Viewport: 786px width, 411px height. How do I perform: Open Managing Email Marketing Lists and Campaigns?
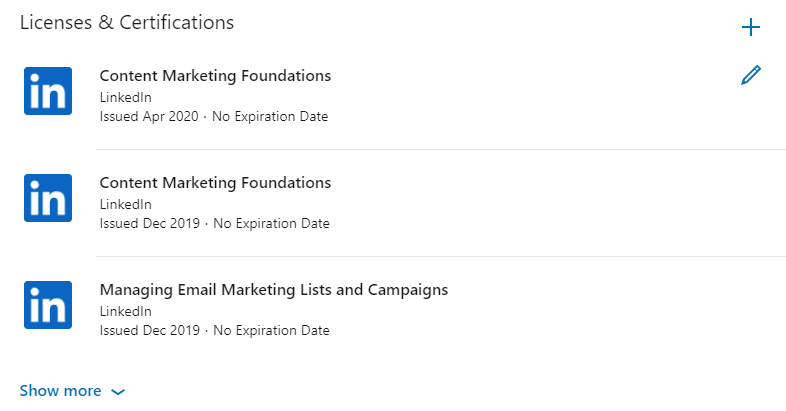pyautogui.click(x=274, y=290)
